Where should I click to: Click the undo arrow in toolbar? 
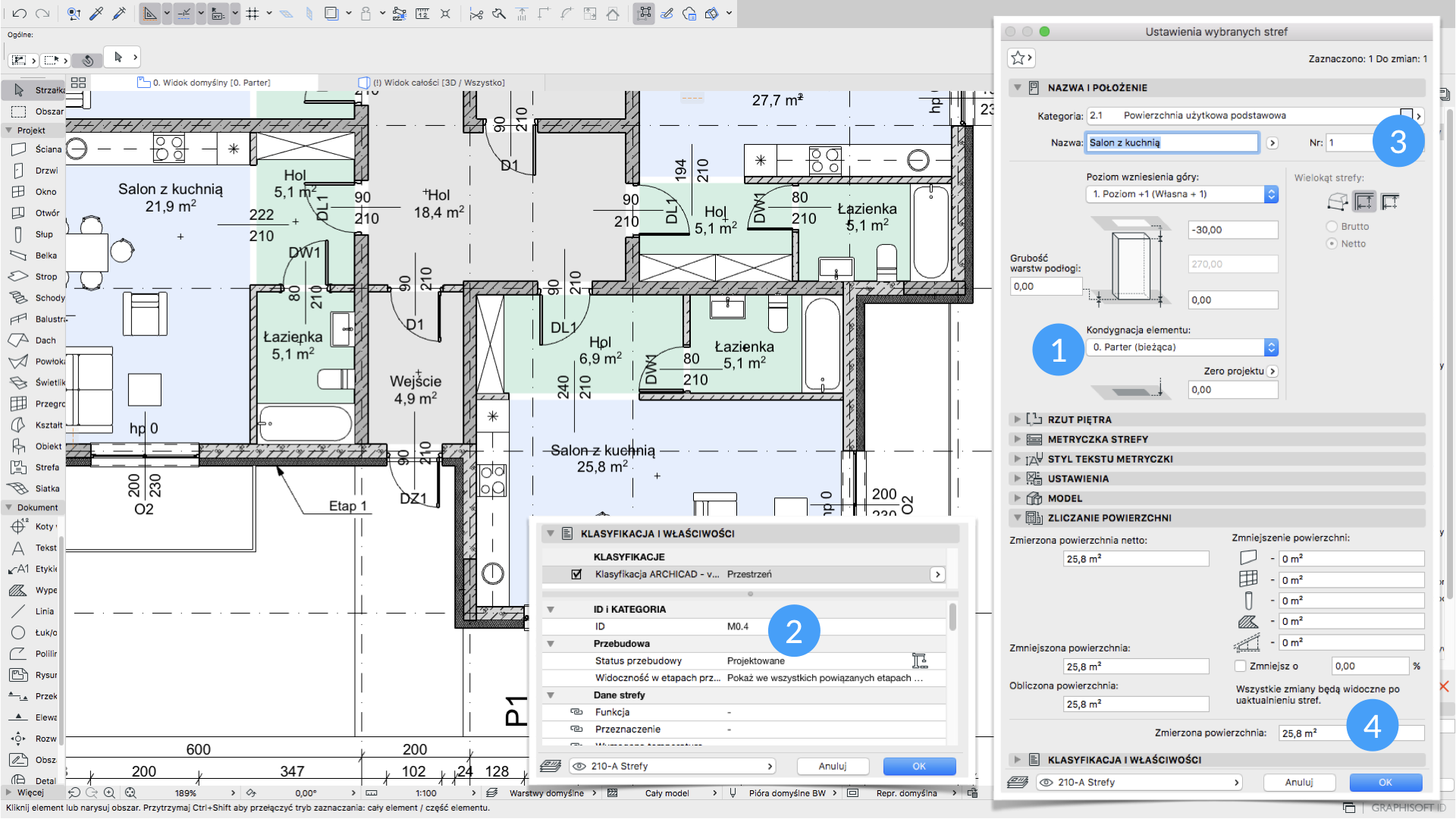point(20,13)
